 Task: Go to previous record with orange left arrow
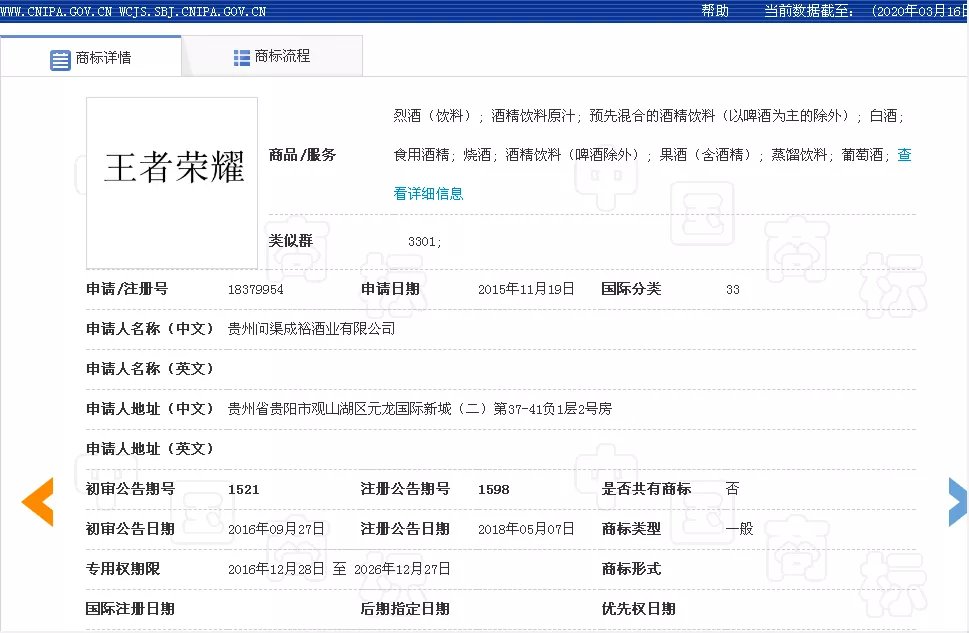[37, 502]
